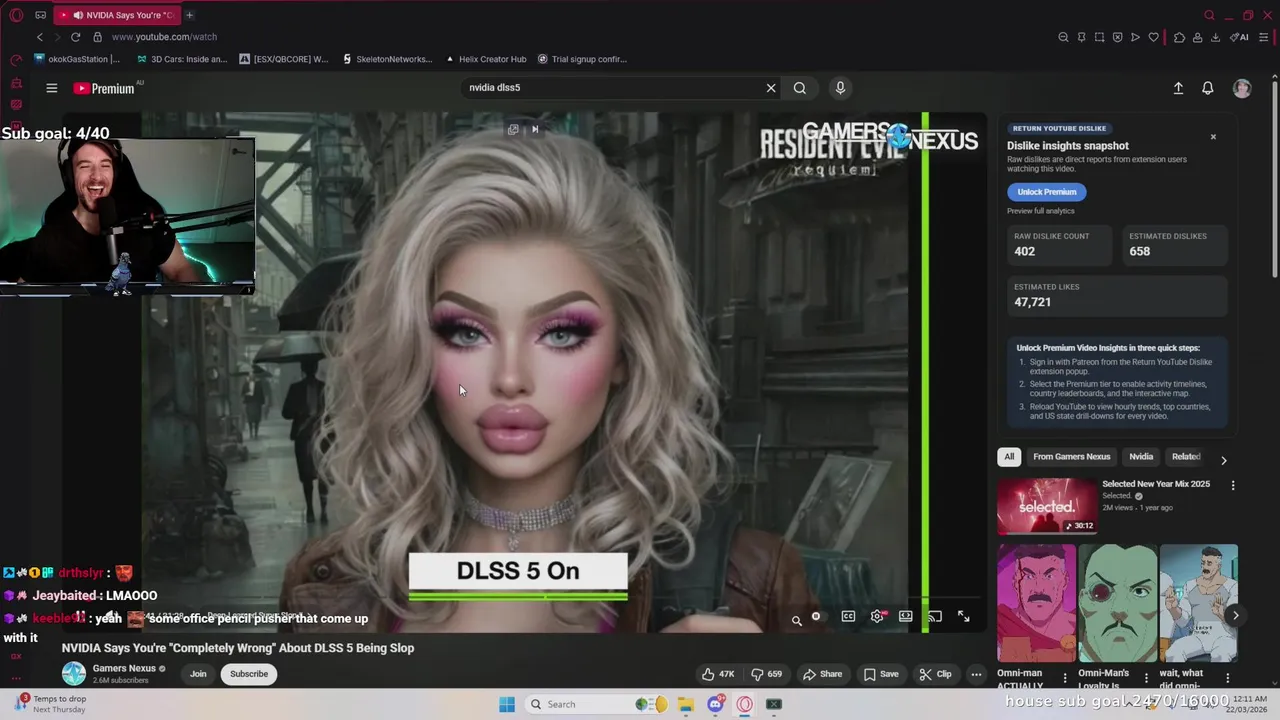Subscribe to Gamers Nexus
Image resolution: width=1280 pixels, height=720 pixels.
(249, 674)
